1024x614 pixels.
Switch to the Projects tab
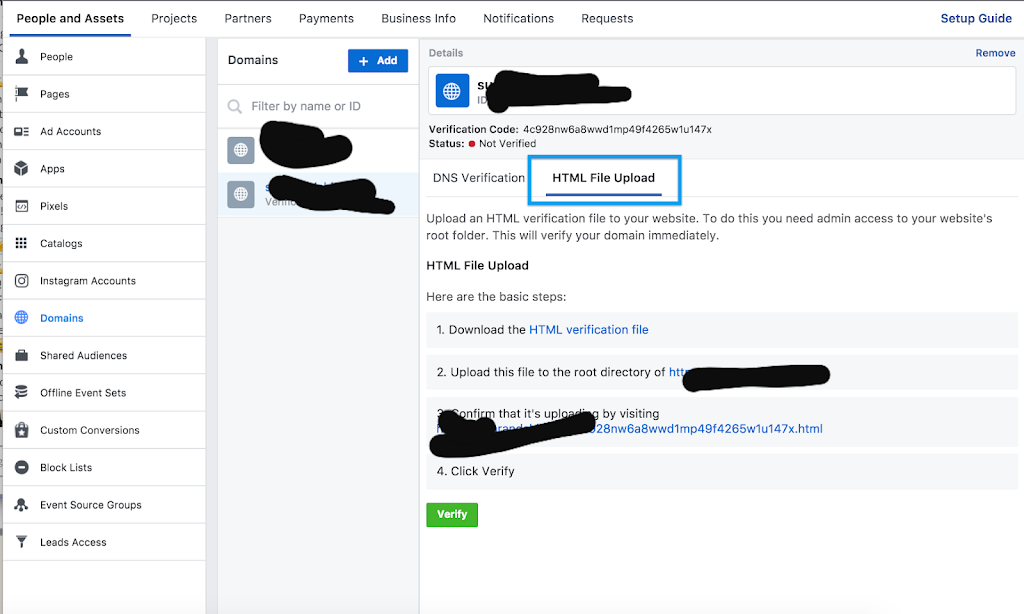click(174, 18)
